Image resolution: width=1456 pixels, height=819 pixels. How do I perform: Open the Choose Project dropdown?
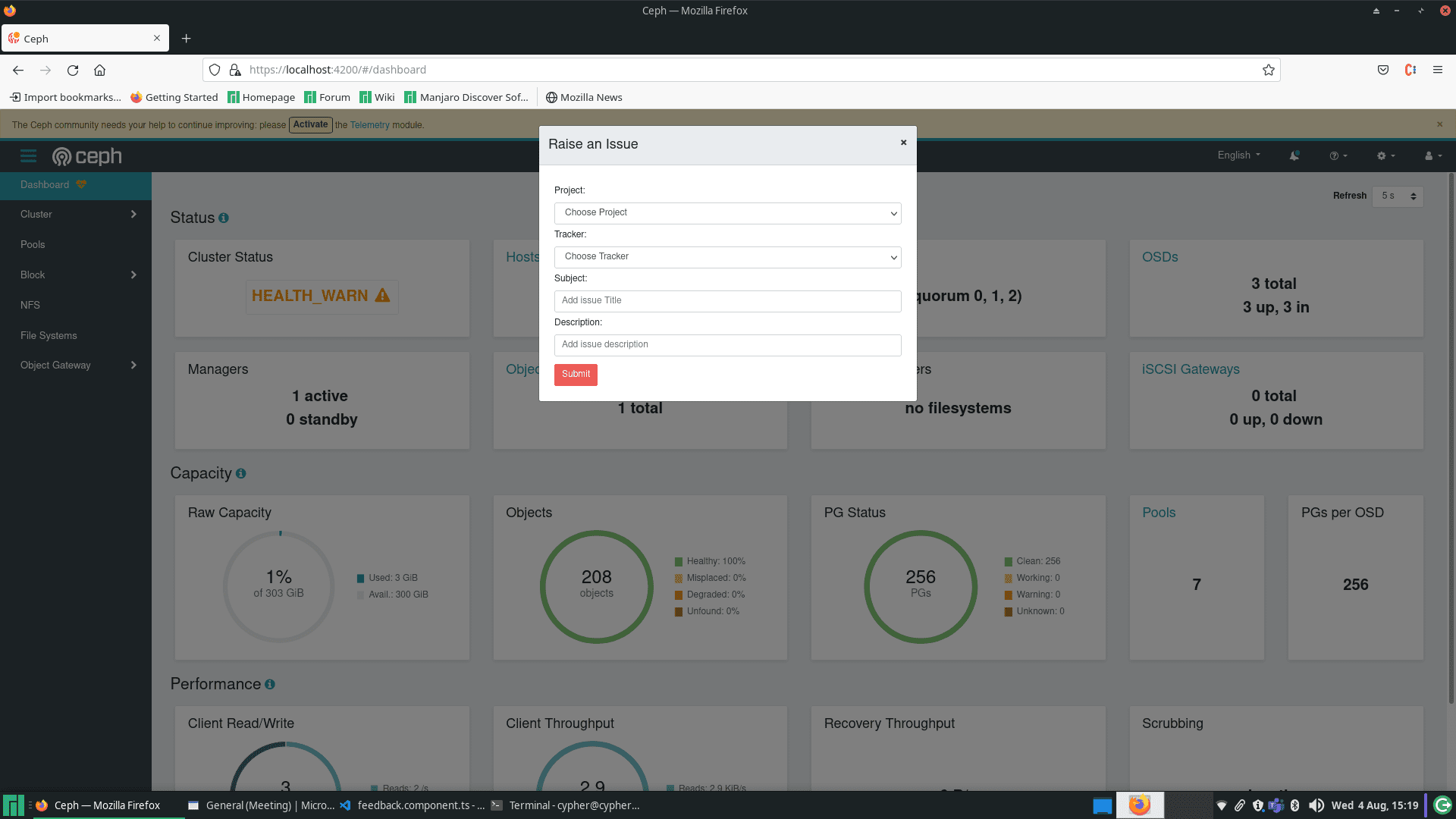[x=726, y=213]
